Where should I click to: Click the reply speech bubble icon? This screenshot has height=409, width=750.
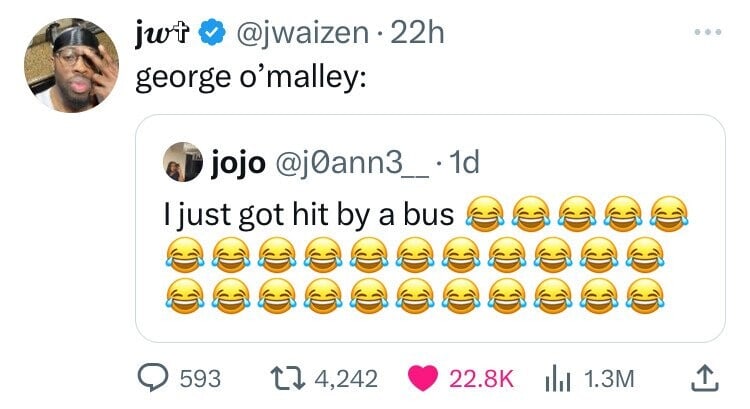point(153,378)
